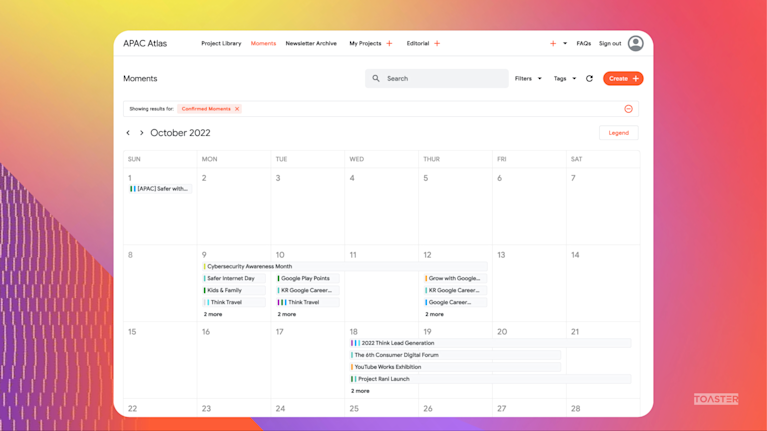The width and height of the screenshot is (767, 431).
Task: Open the [APAC] Safer with... event
Action: (160, 189)
